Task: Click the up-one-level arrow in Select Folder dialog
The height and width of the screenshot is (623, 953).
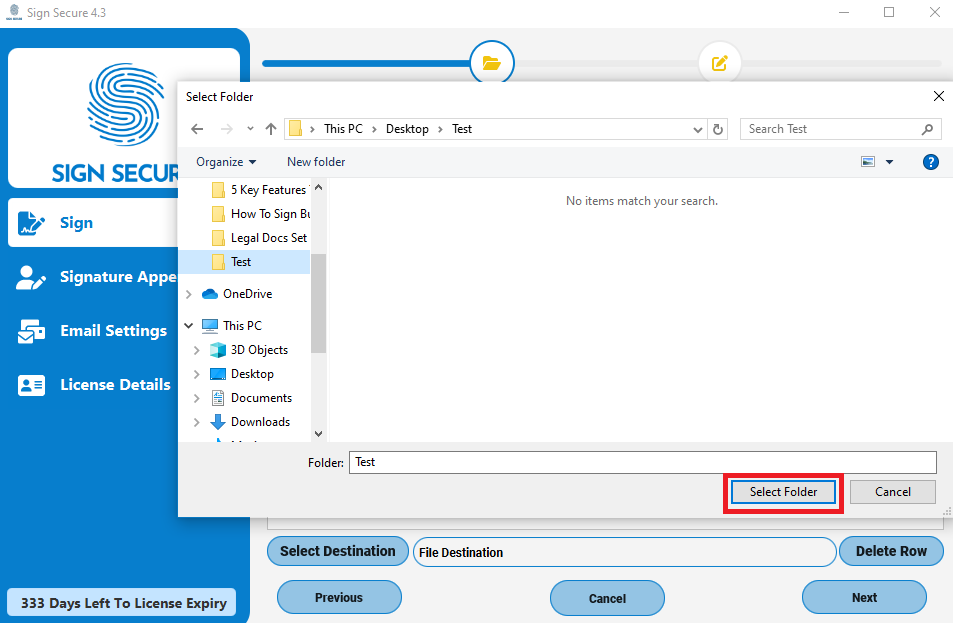Action: click(x=271, y=129)
